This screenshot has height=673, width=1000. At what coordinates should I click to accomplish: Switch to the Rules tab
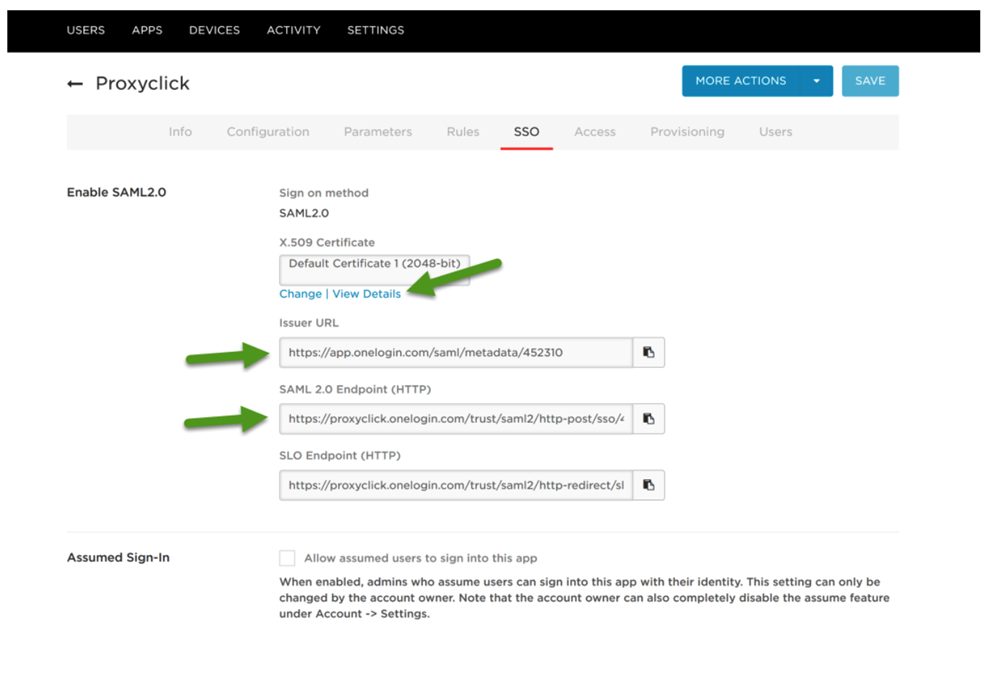click(x=462, y=132)
